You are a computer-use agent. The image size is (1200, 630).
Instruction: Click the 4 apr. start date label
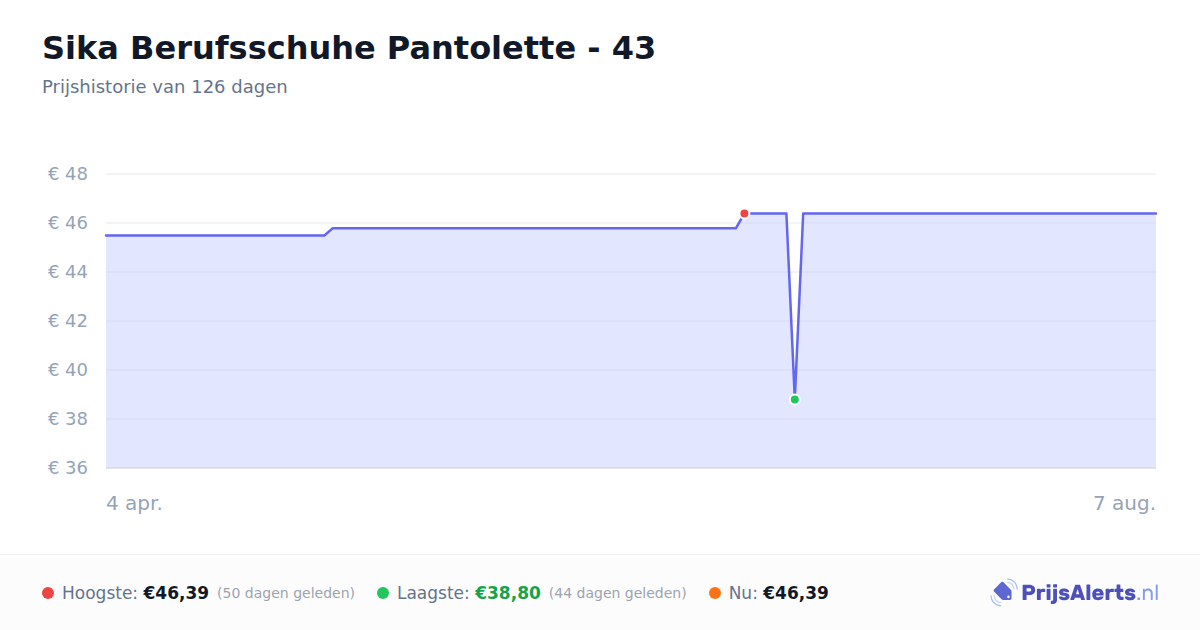(134, 504)
